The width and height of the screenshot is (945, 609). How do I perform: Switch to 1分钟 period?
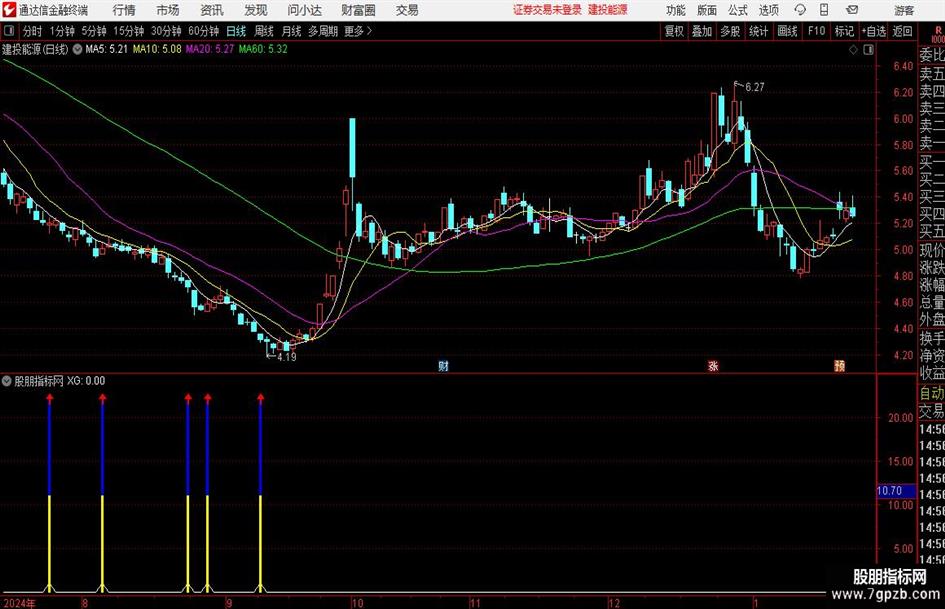[x=62, y=31]
